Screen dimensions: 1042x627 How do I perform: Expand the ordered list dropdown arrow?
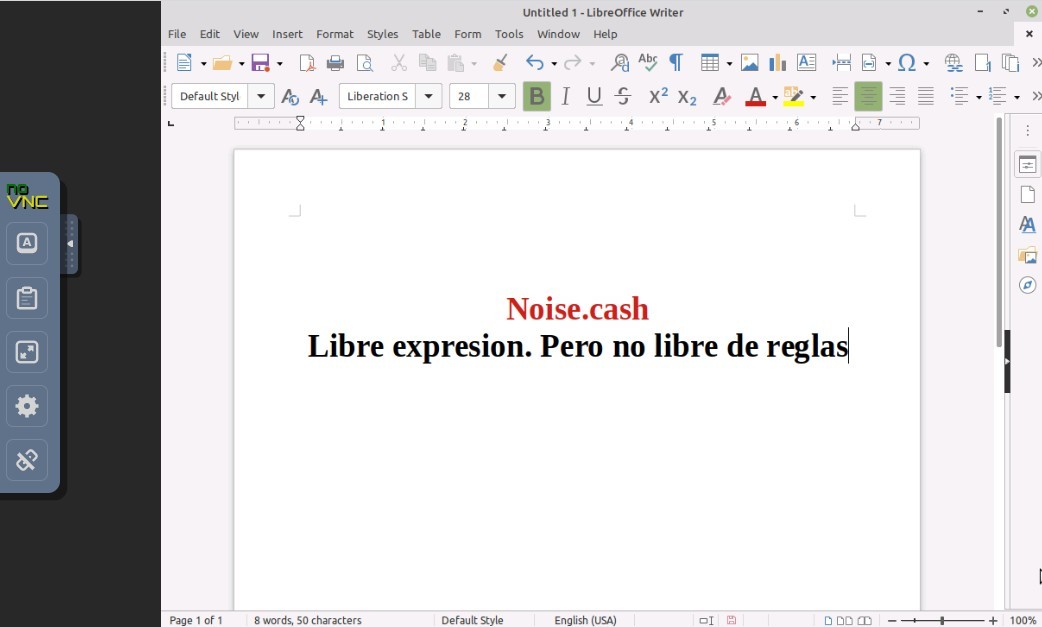point(1017,98)
